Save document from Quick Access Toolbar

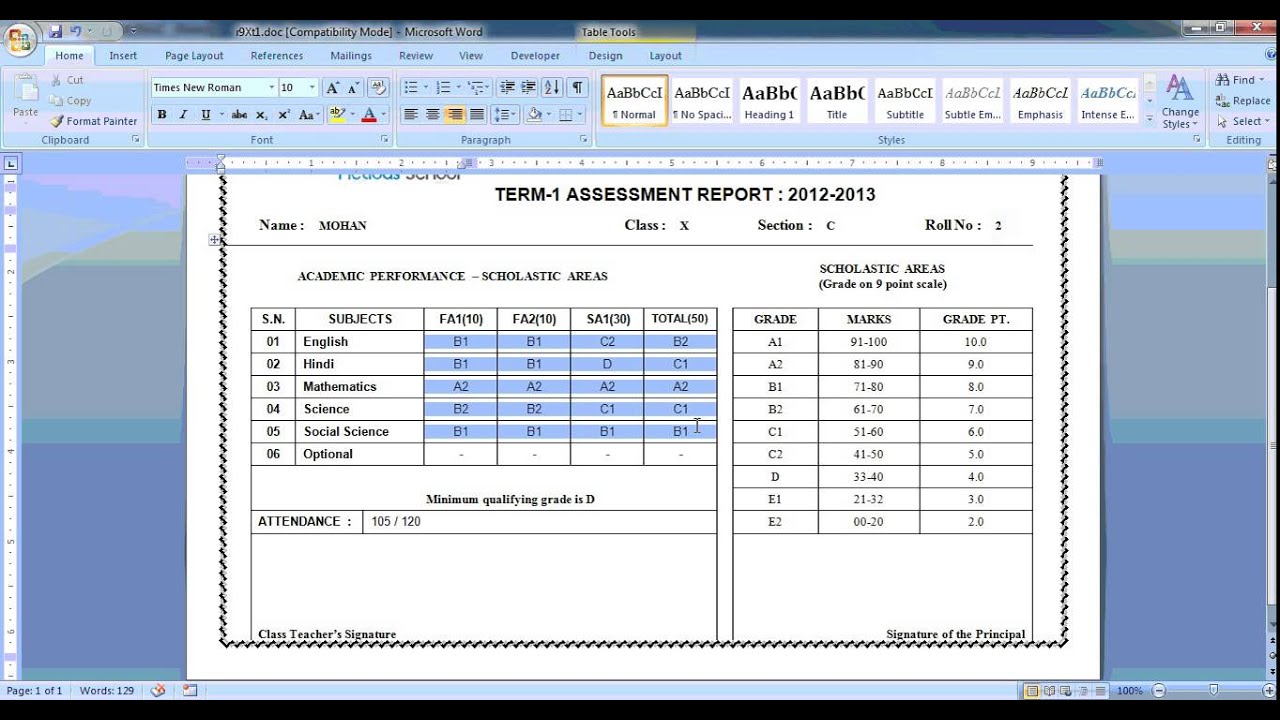click(x=56, y=32)
